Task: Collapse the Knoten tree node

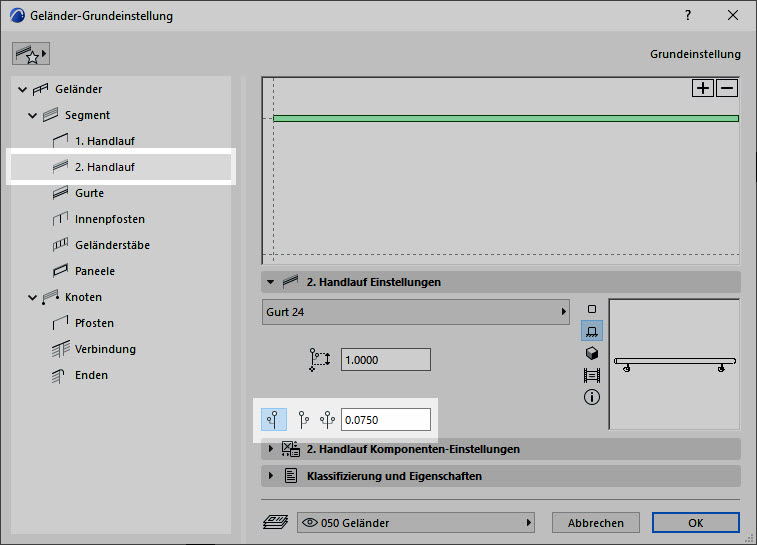Action: (32, 297)
